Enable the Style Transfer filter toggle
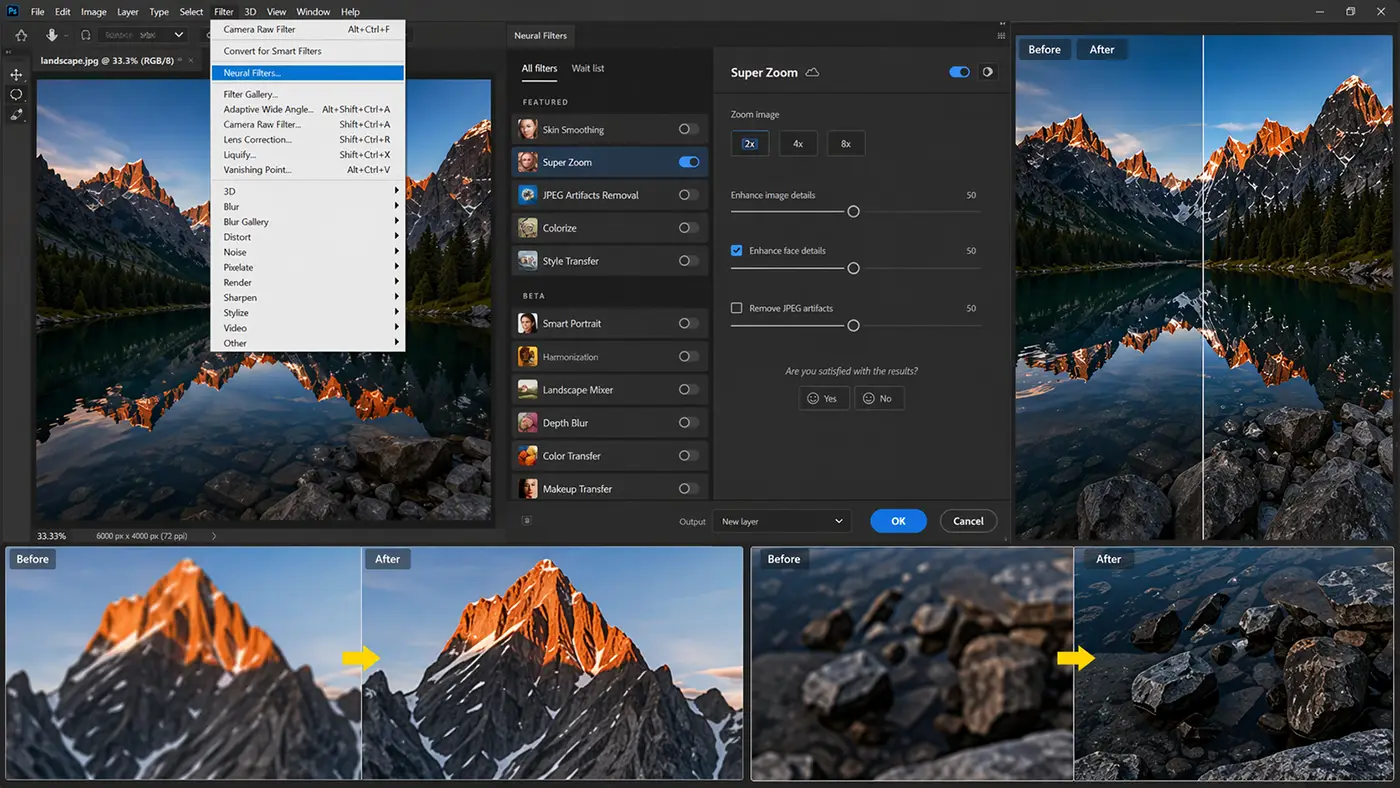Screen dimensions: 1400x788 [x=688, y=261]
